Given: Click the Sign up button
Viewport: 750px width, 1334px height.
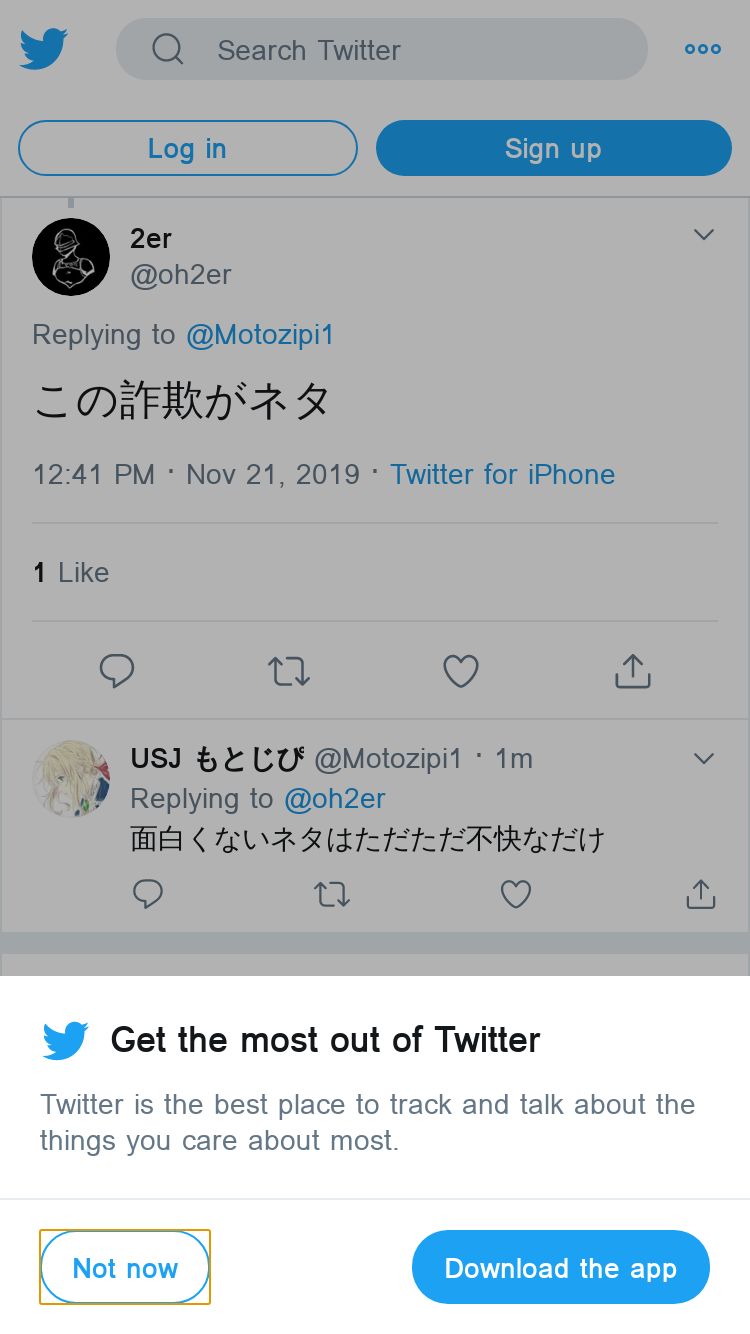Looking at the screenshot, I should point(554,148).
